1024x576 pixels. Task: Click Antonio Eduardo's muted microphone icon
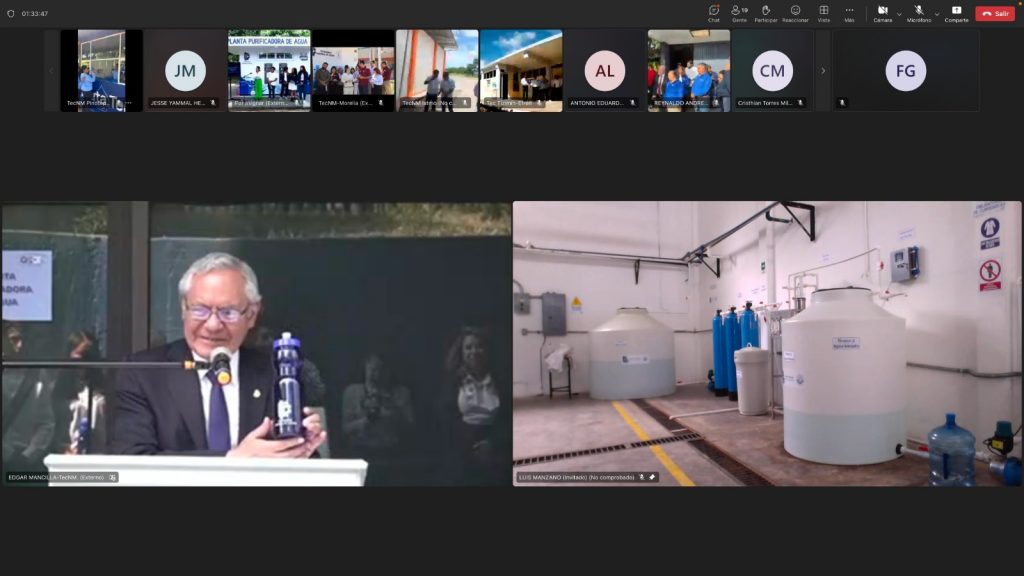point(632,103)
